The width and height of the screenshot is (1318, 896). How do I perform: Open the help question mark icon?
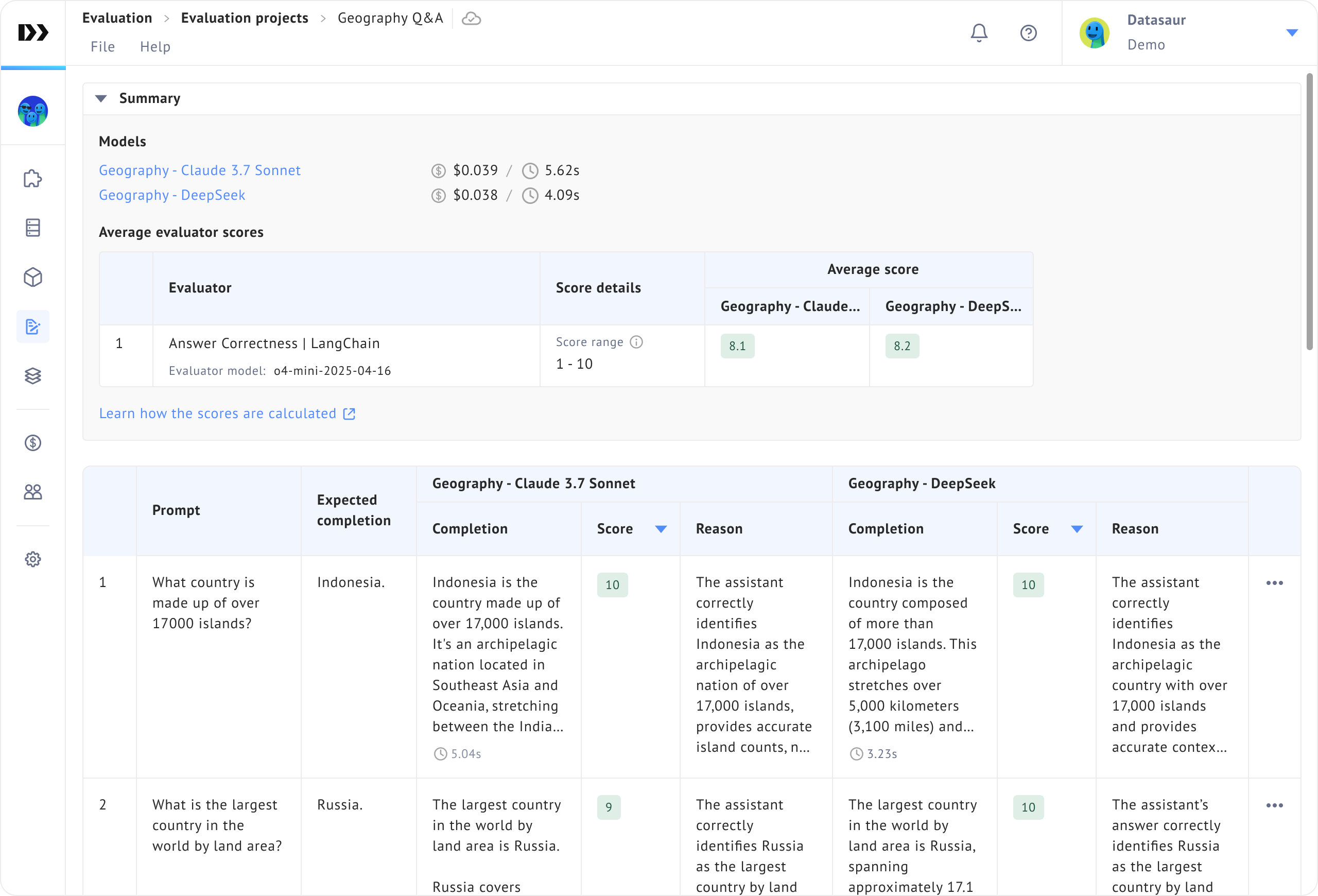click(x=1028, y=33)
